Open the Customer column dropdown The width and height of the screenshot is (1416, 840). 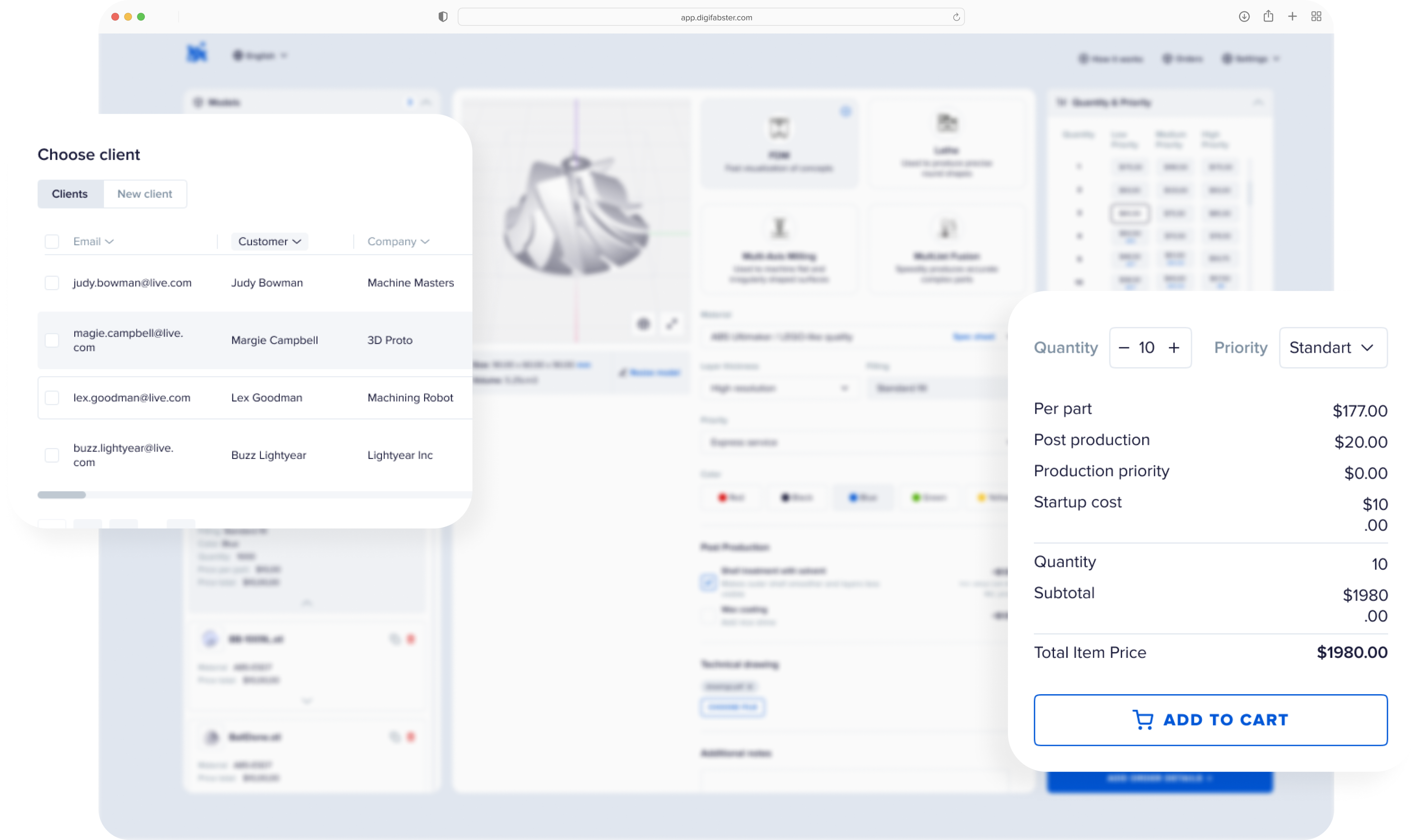click(x=269, y=242)
